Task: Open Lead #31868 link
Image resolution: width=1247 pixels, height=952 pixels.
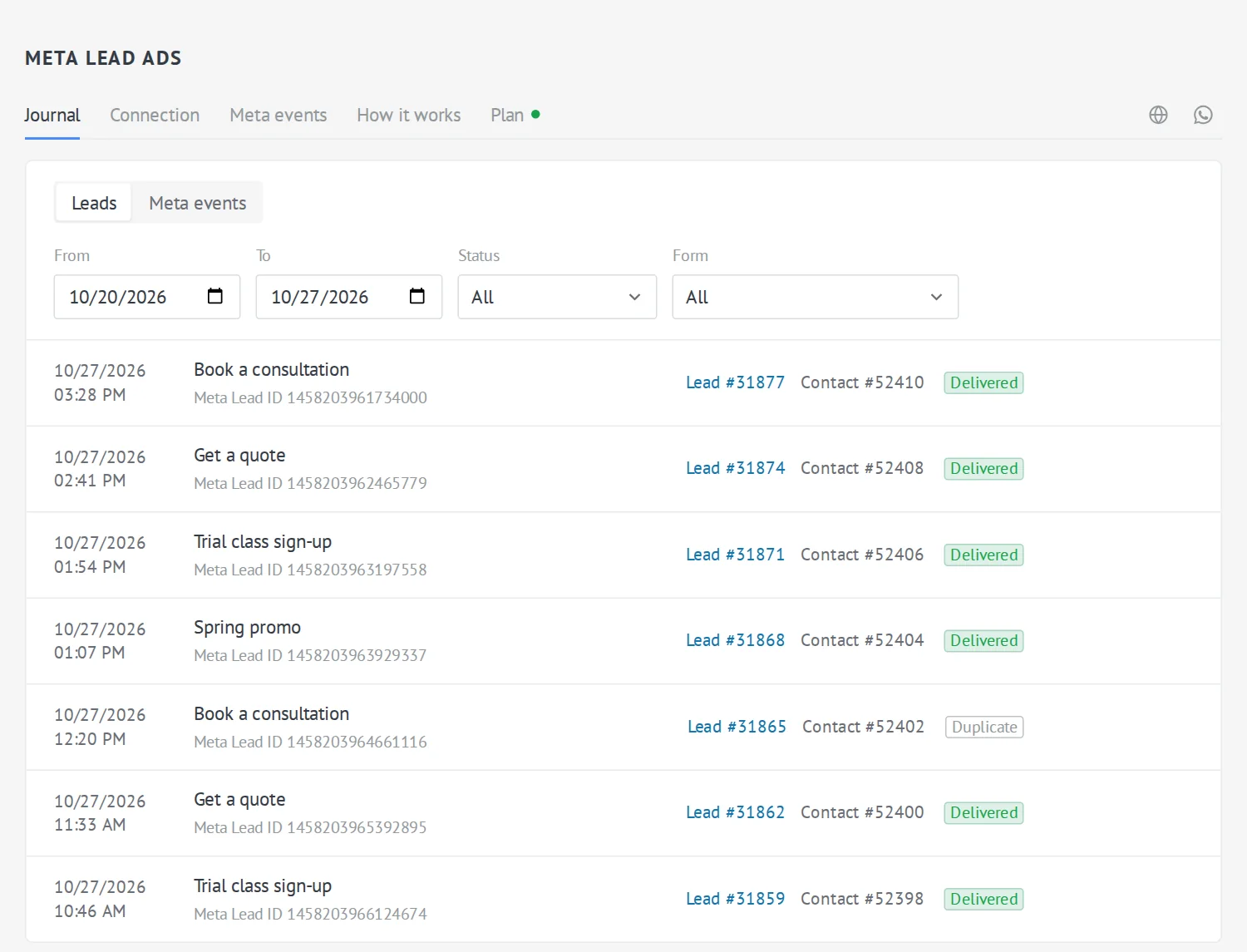Action: (x=735, y=640)
